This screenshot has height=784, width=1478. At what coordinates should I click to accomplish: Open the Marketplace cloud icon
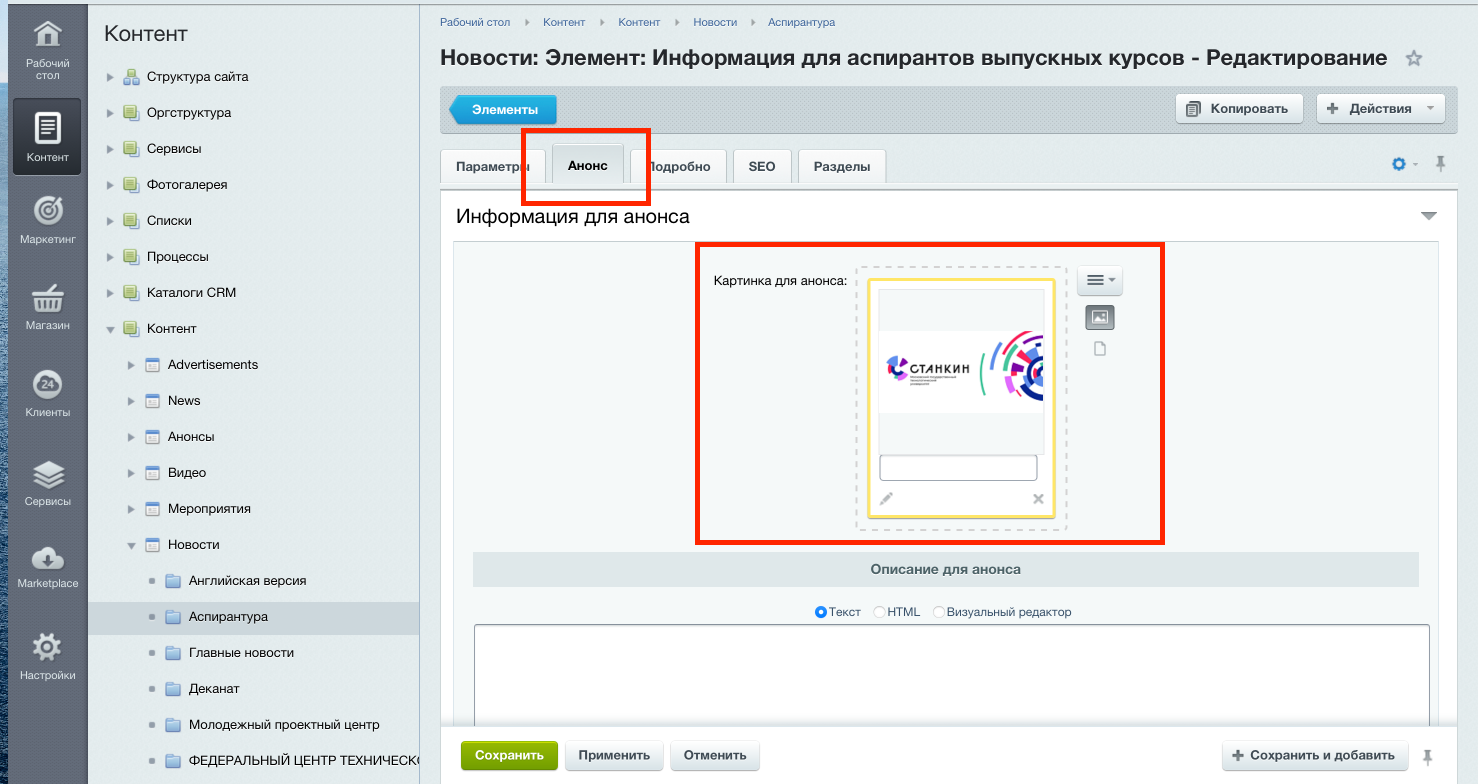pyautogui.click(x=47, y=566)
